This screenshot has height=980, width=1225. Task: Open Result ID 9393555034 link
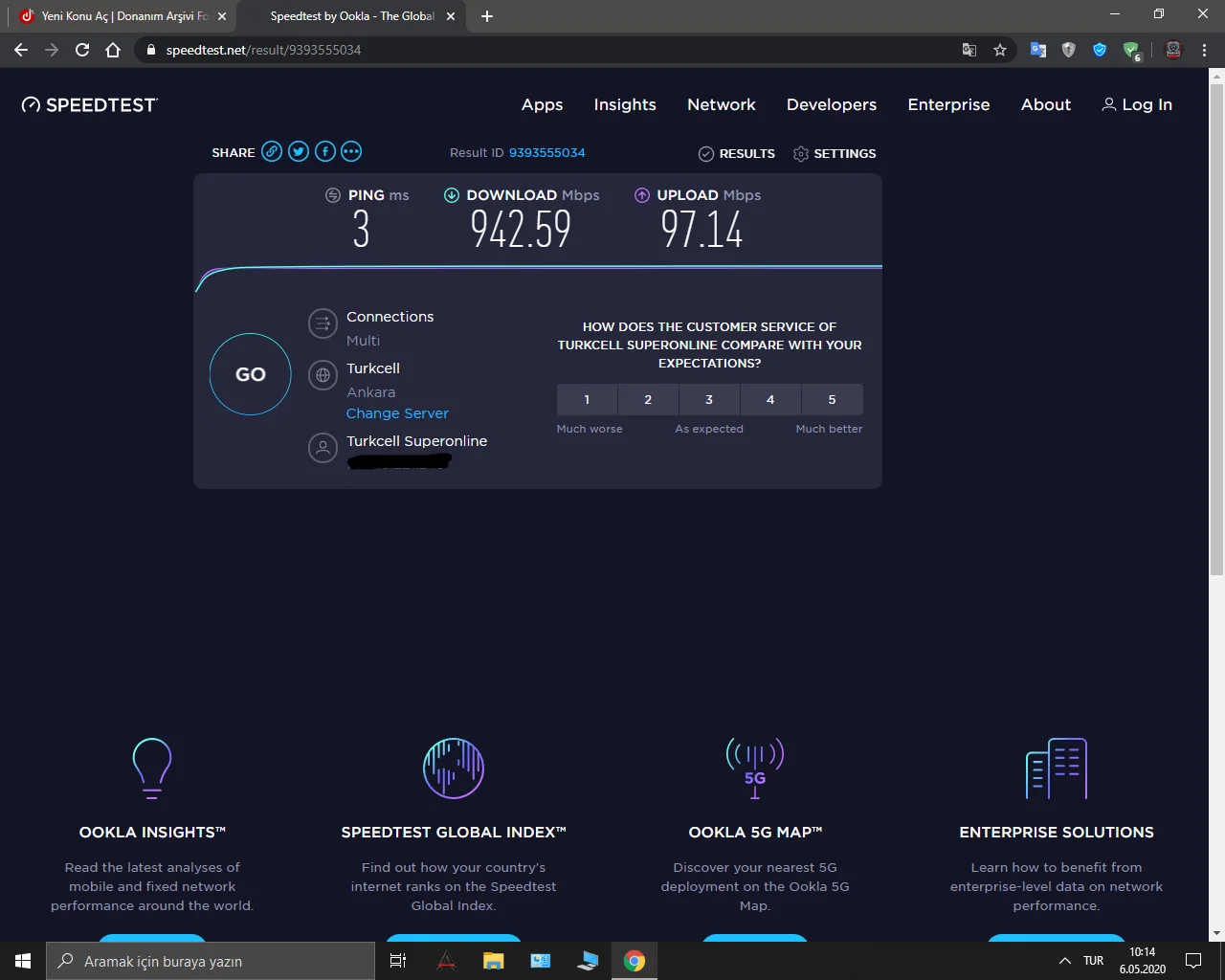(x=546, y=152)
